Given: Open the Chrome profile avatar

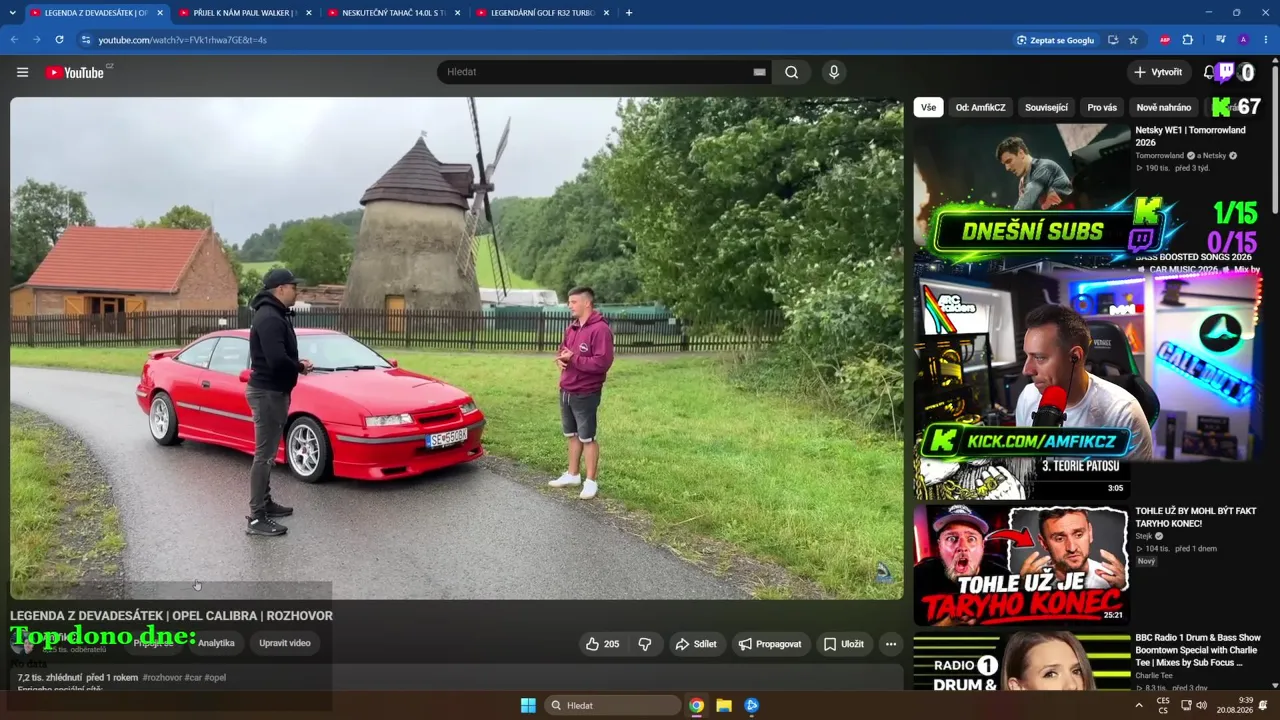Looking at the screenshot, I should tap(1243, 40).
